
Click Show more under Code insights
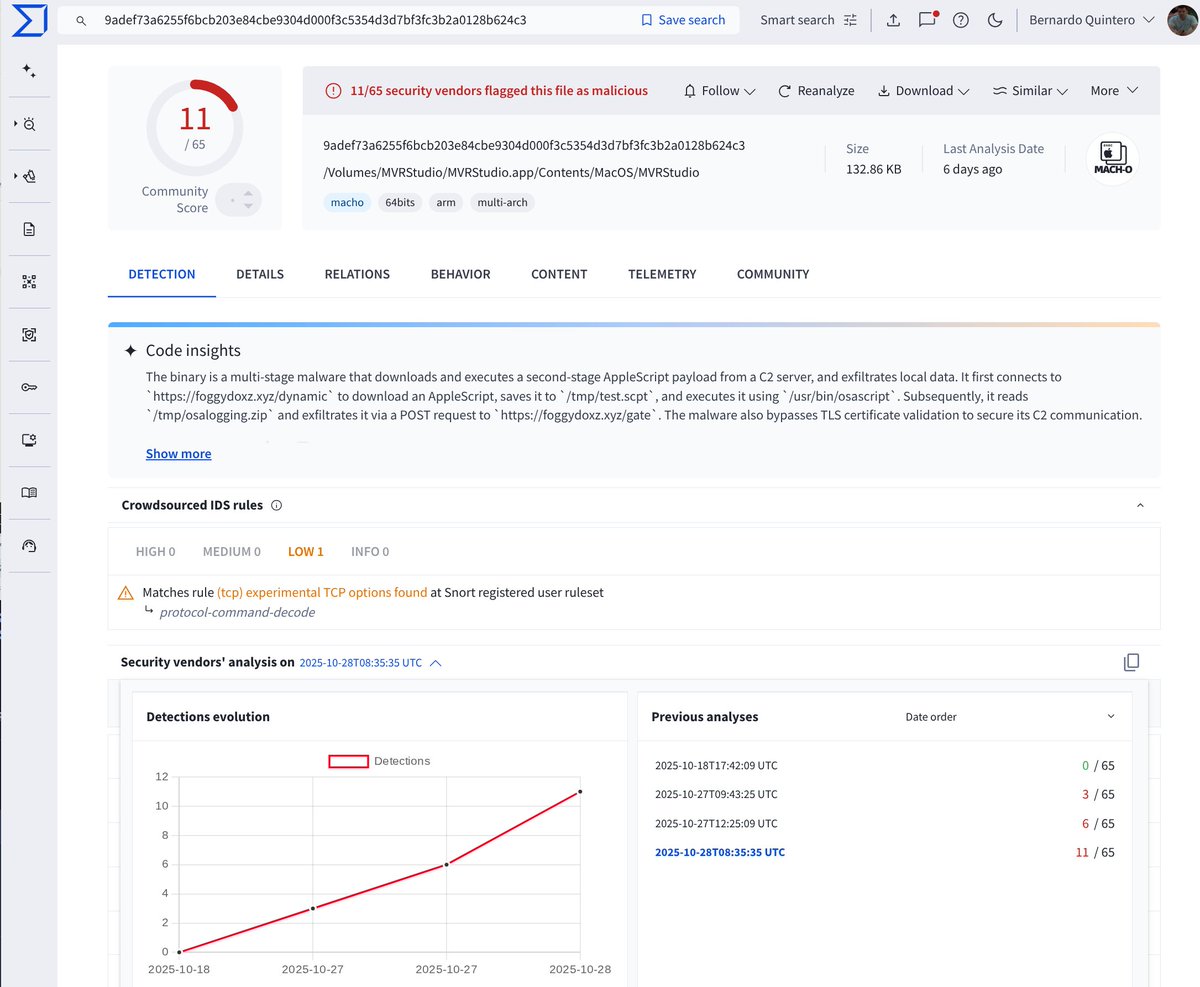[179, 454]
